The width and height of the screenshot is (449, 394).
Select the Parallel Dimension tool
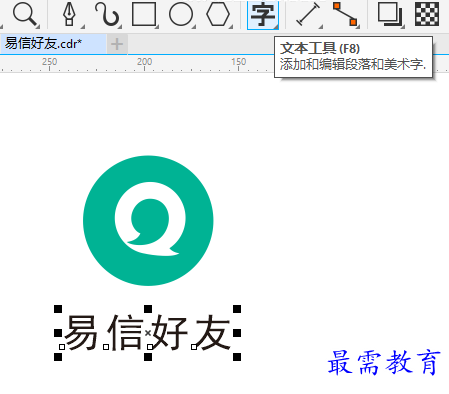pyautogui.click(x=309, y=15)
